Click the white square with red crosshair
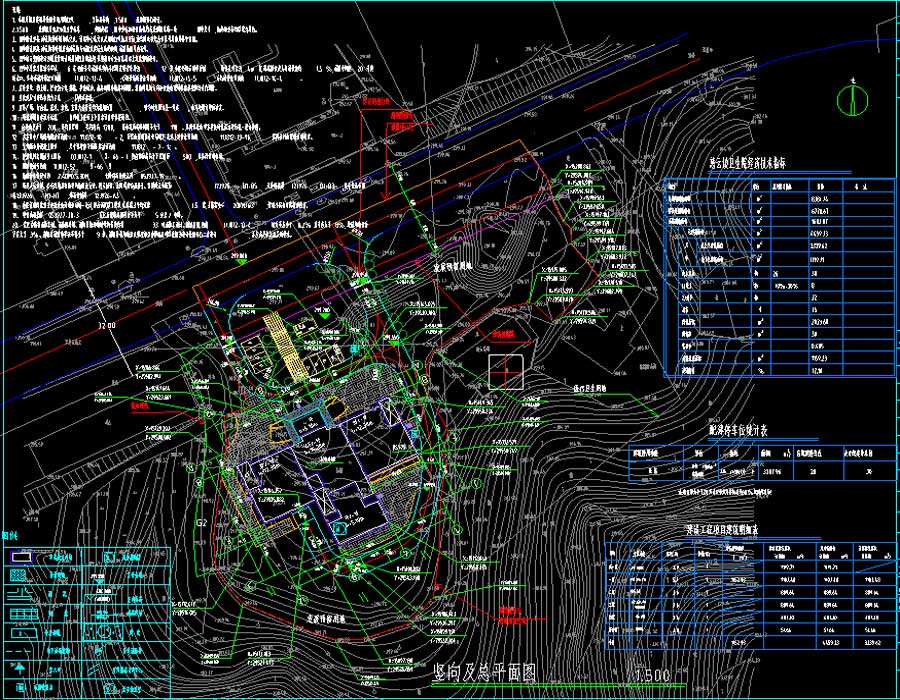The width and height of the screenshot is (900, 700). [x=506, y=372]
